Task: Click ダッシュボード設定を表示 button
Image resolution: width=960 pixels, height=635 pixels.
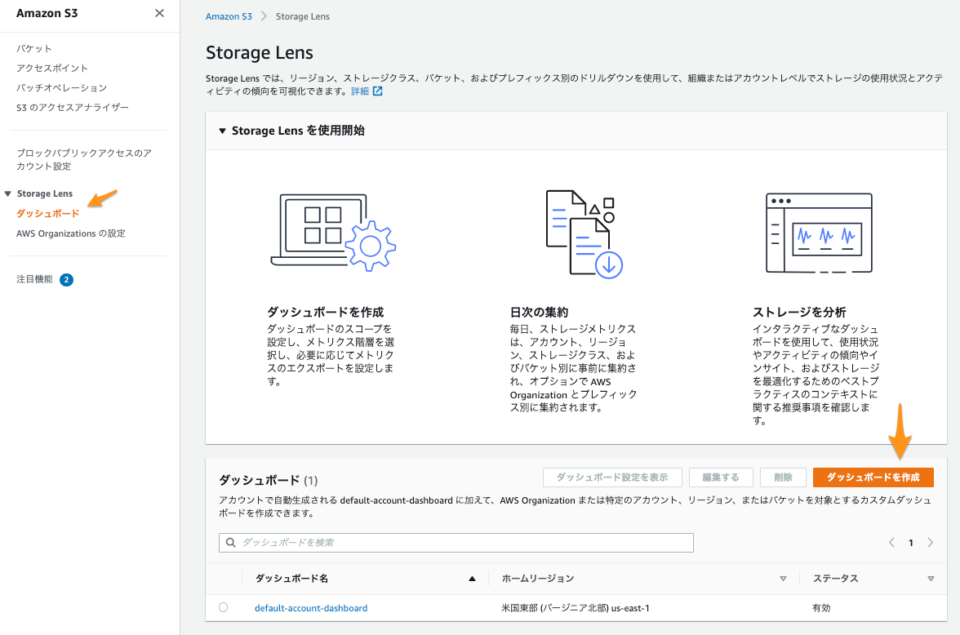Action: click(612, 477)
